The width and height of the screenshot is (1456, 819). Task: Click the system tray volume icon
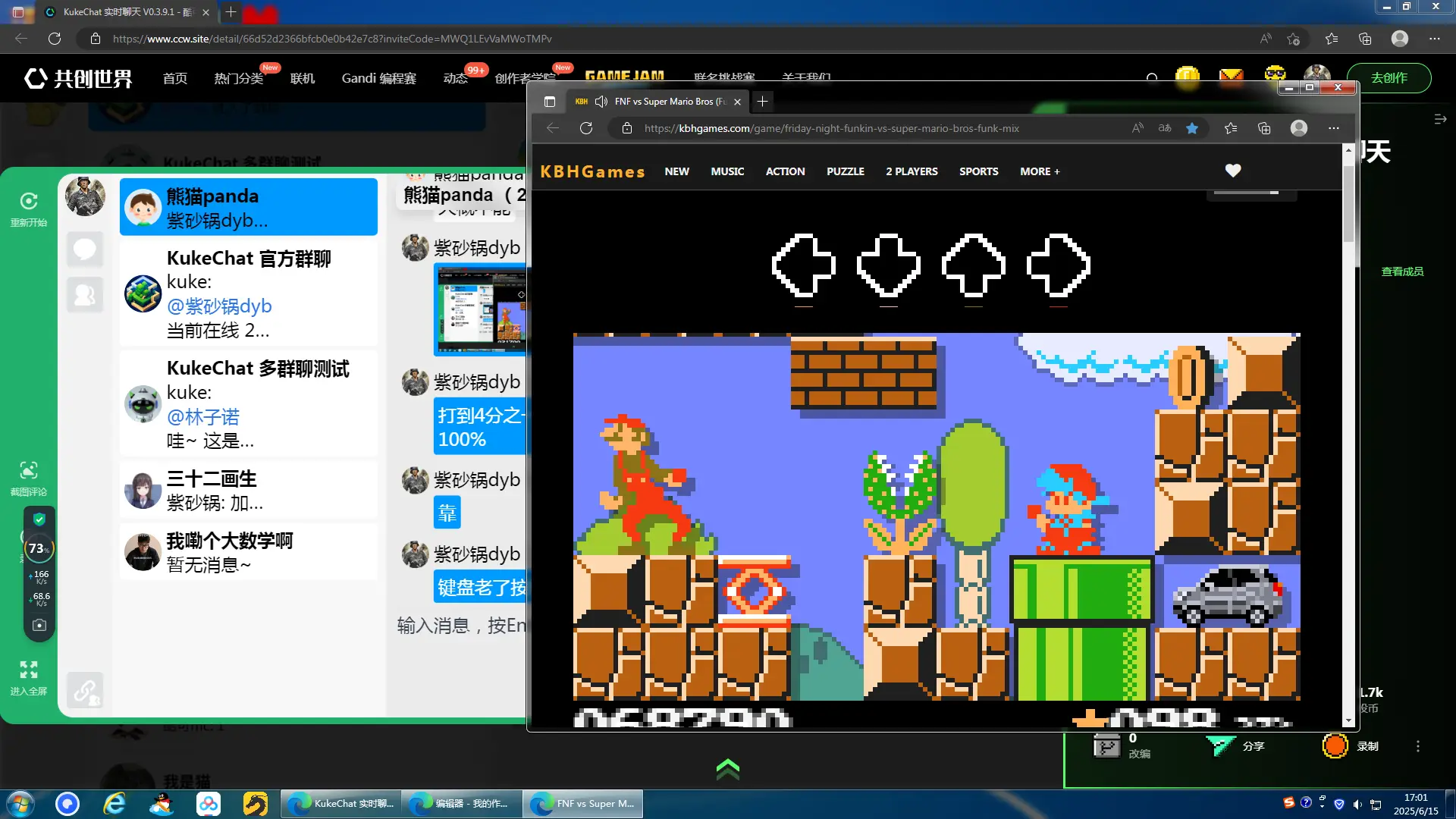(x=1357, y=804)
